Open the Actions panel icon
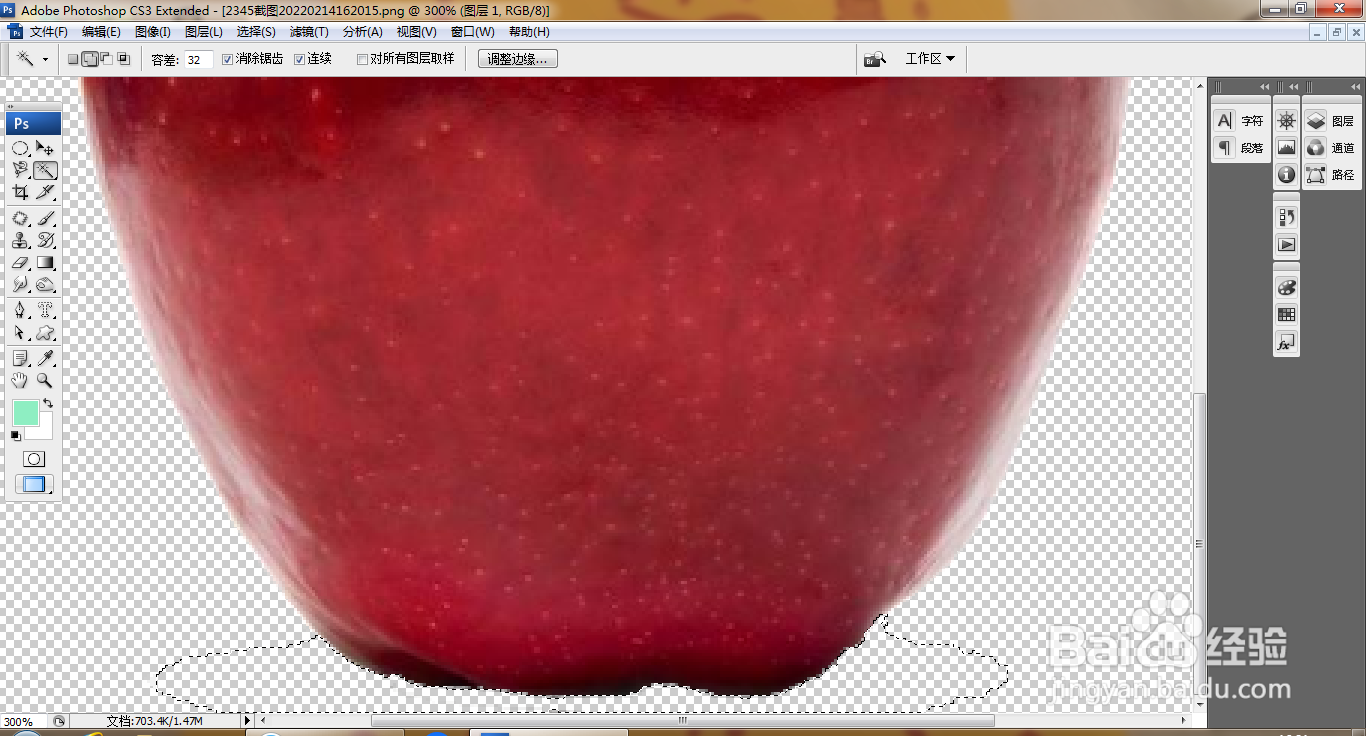Image resolution: width=1366 pixels, height=736 pixels. tap(1287, 244)
